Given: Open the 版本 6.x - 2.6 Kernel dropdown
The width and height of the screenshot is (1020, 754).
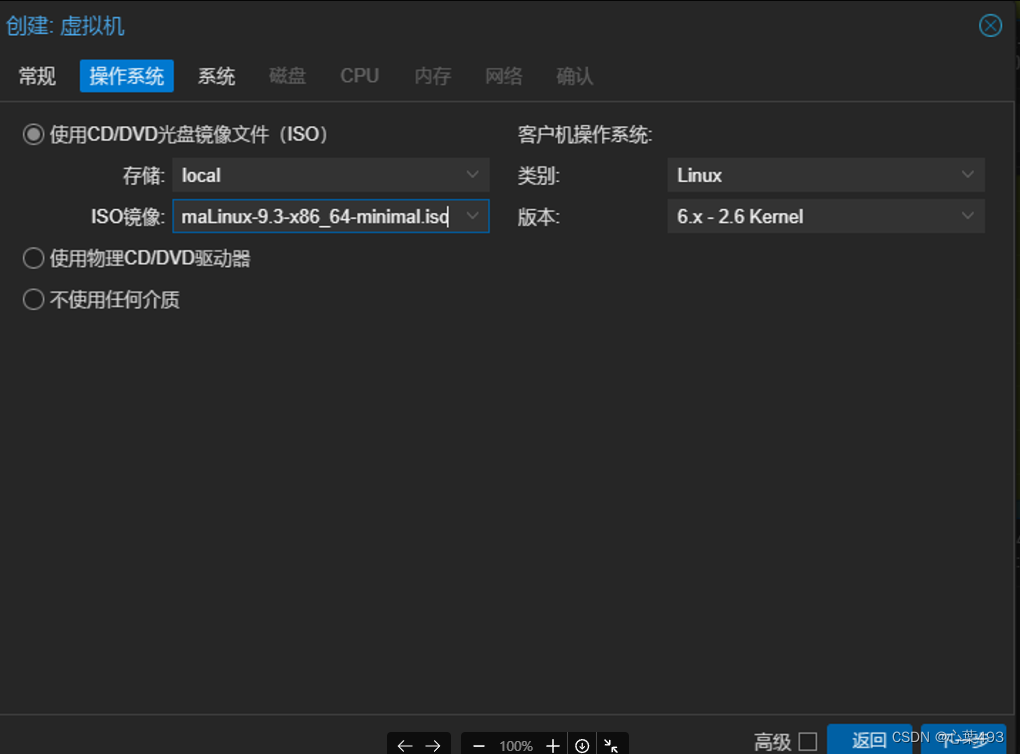Looking at the screenshot, I should [825, 216].
